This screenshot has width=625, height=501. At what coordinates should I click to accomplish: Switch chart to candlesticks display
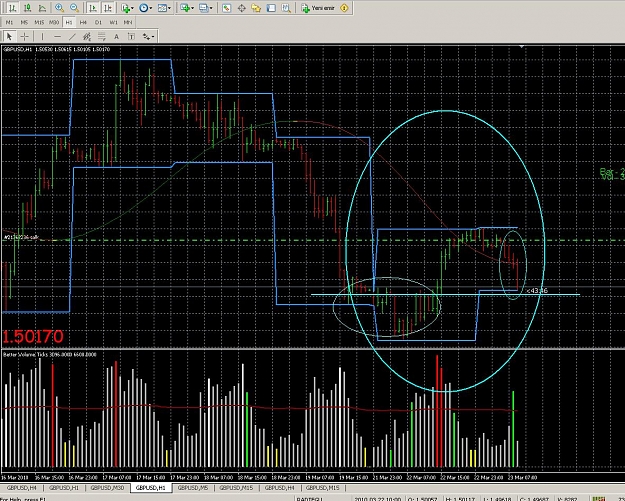[x=27, y=8]
